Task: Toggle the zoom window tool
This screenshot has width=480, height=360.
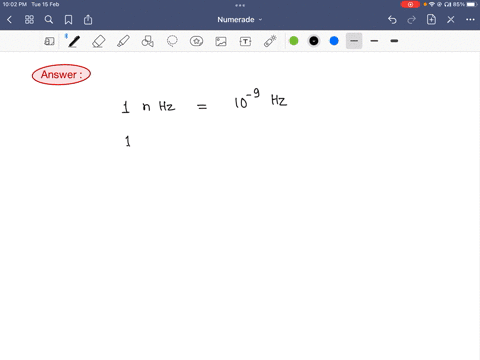Action: [49, 41]
